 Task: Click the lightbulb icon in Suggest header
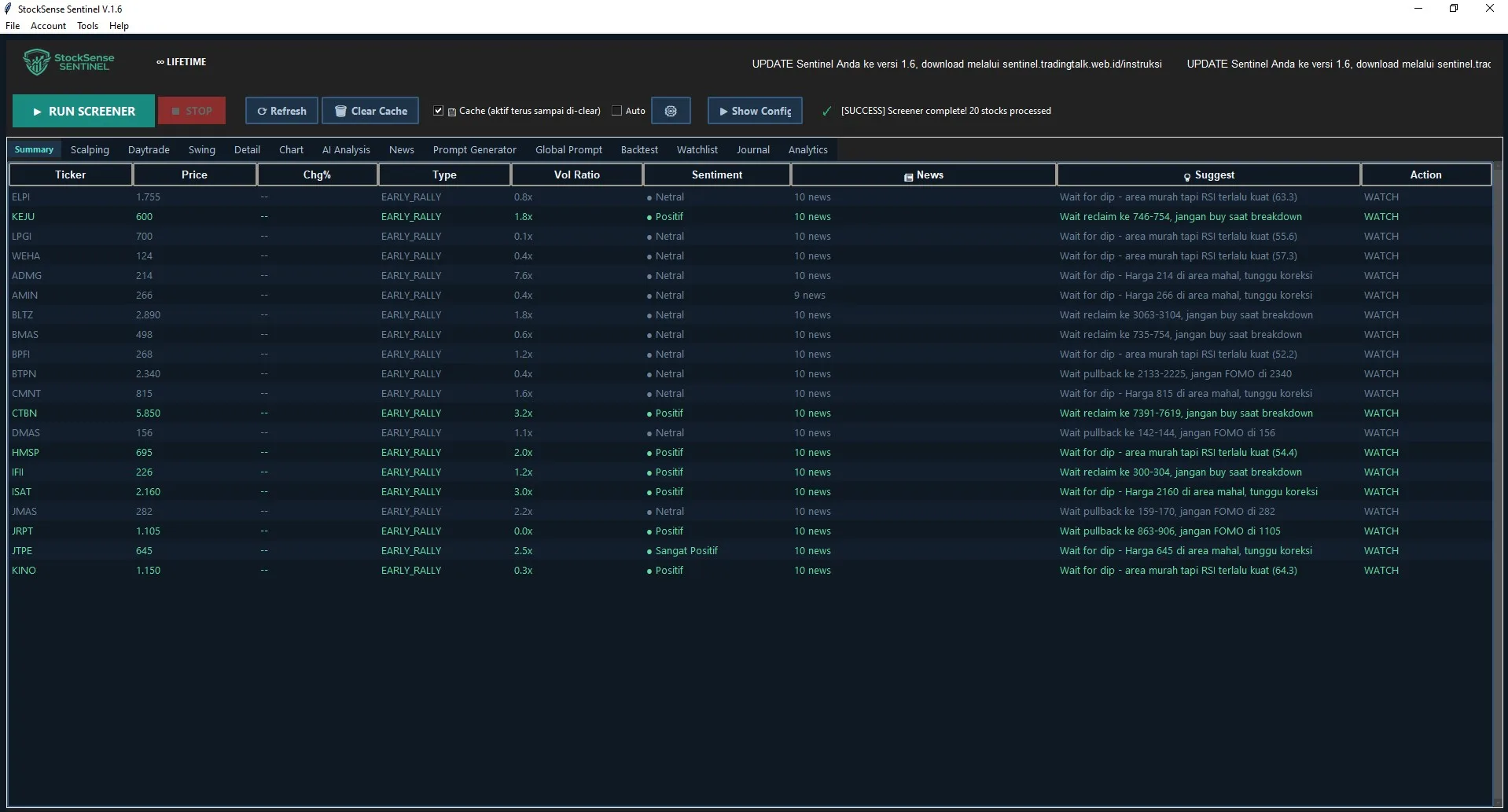(1187, 176)
